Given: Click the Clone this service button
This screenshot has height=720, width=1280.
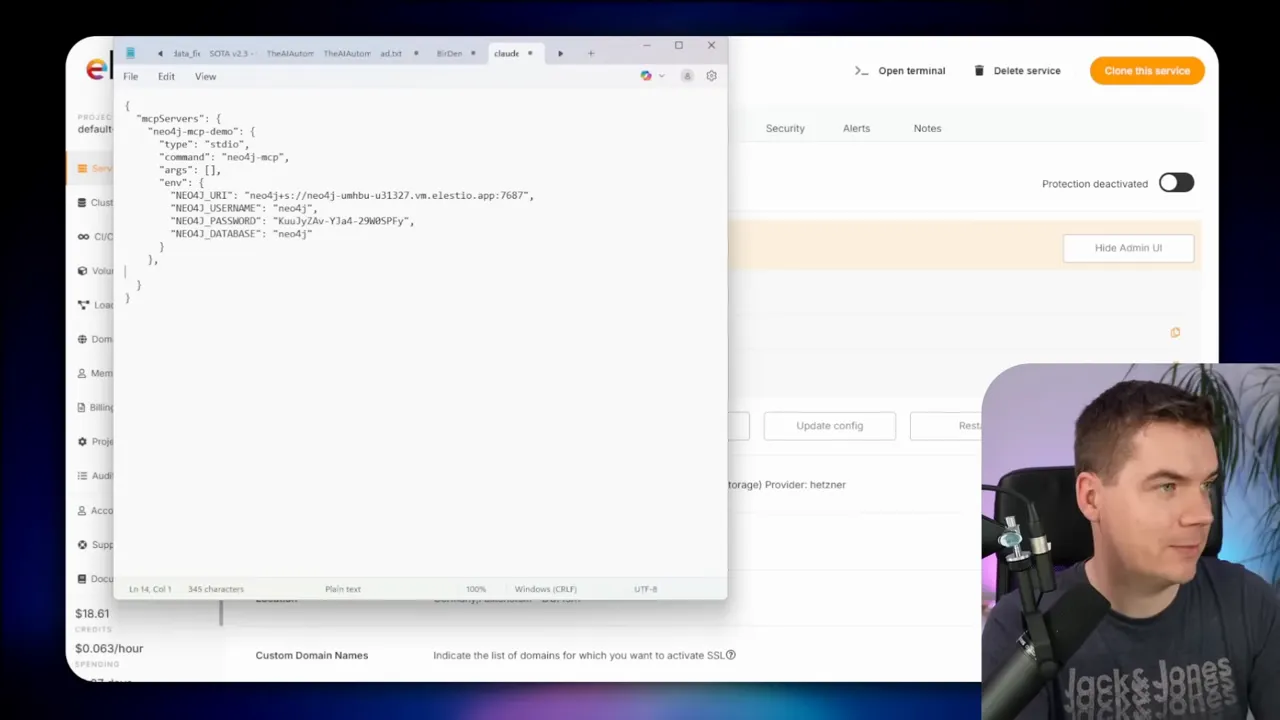Looking at the screenshot, I should click(x=1147, y=71).
